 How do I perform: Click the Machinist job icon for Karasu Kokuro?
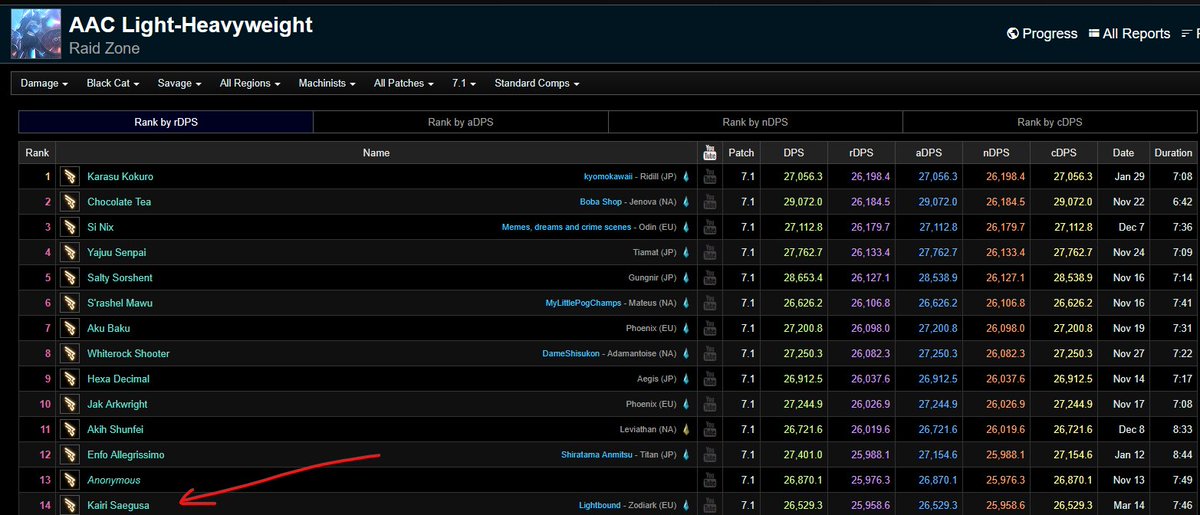(x=70, y=177)
